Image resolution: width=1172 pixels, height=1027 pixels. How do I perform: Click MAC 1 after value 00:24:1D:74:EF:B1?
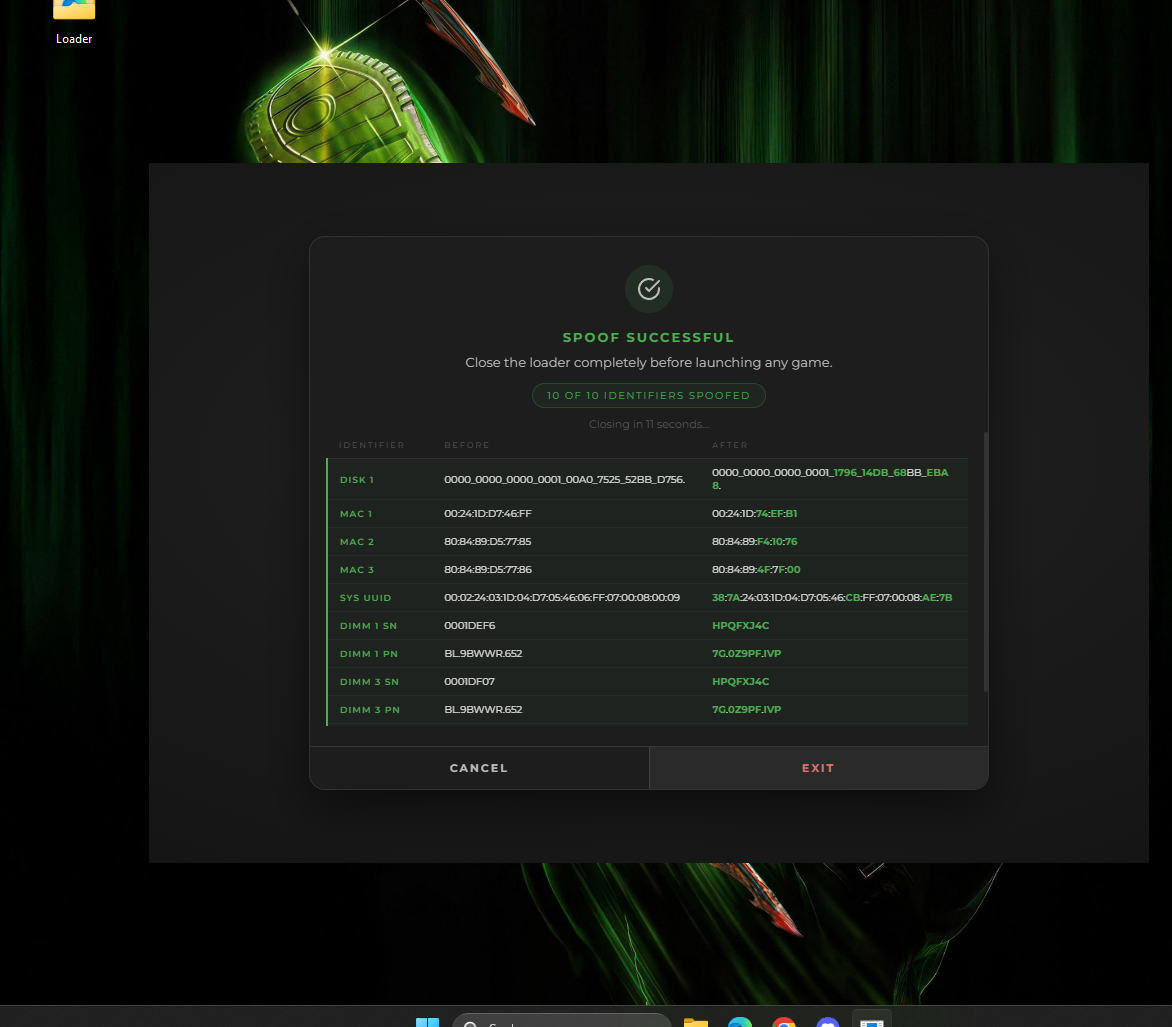pos(754,514)
